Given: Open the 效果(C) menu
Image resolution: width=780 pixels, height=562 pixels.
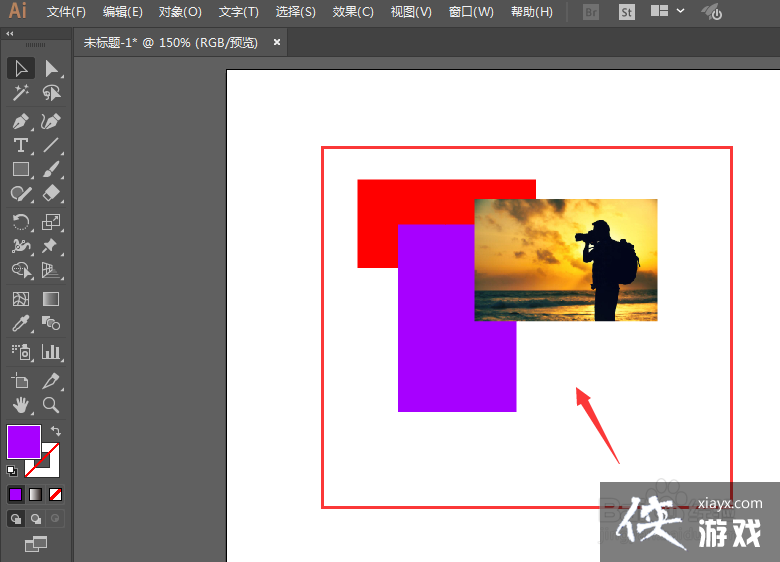Looking at the screenshot, I should point(353,12).
